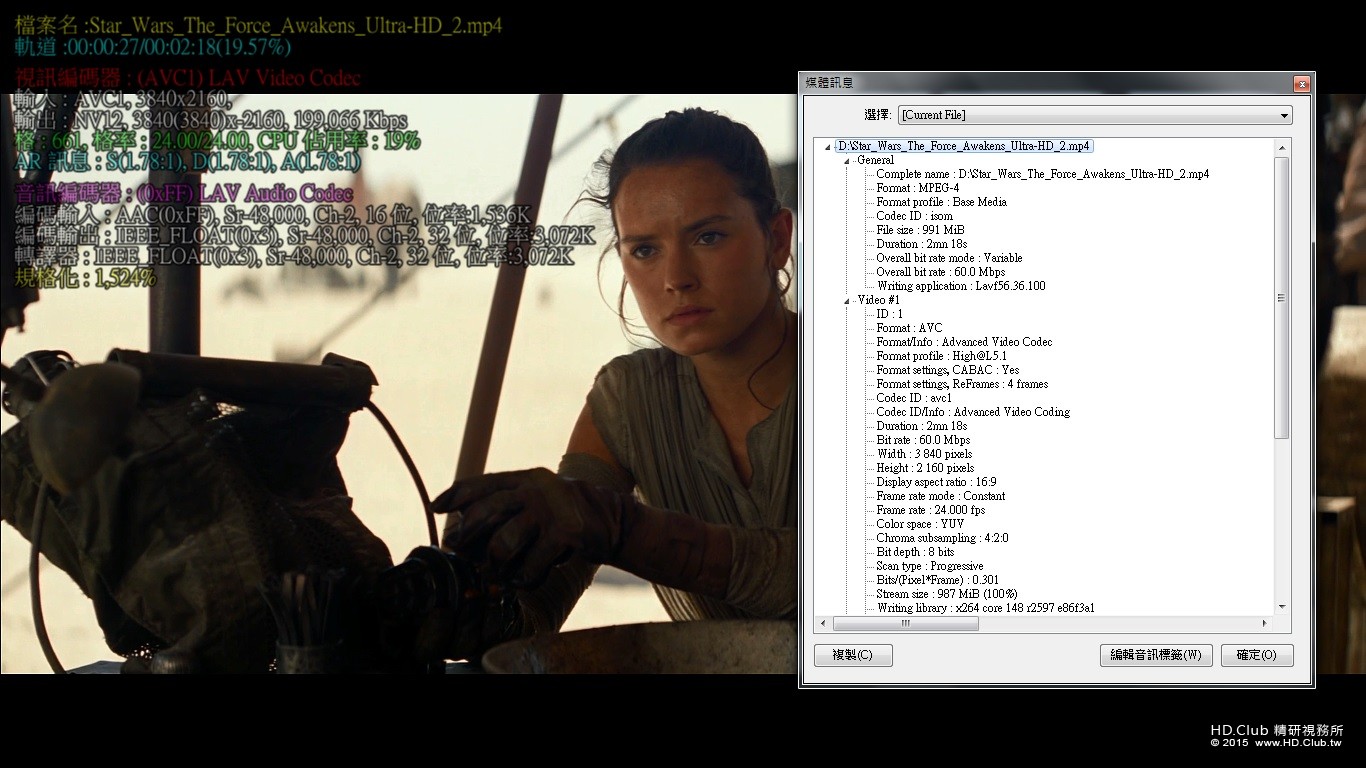Select 'Format/Info : Advanced Video Codec' row
The width and height of the screenshot is (1366, 768).
pyautogui.click(x=964, y=342)
